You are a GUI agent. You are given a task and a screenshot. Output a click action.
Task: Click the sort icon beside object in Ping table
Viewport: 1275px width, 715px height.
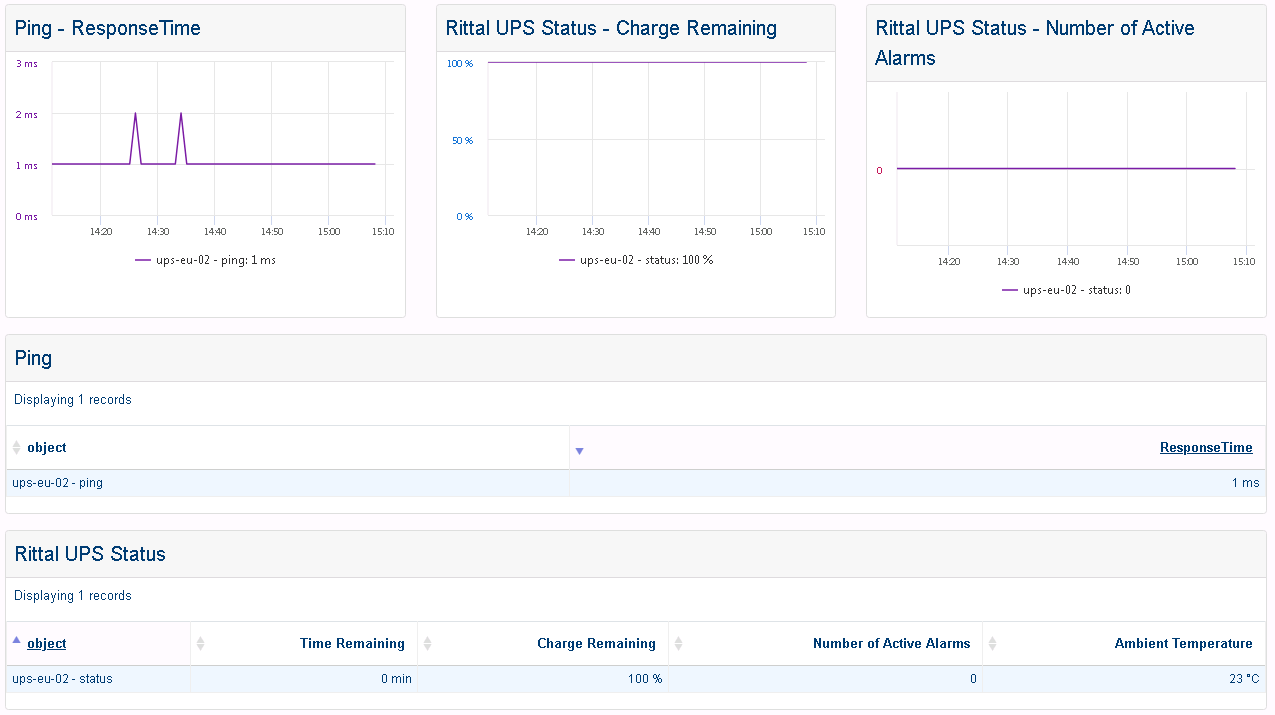[x=17, y=447]
